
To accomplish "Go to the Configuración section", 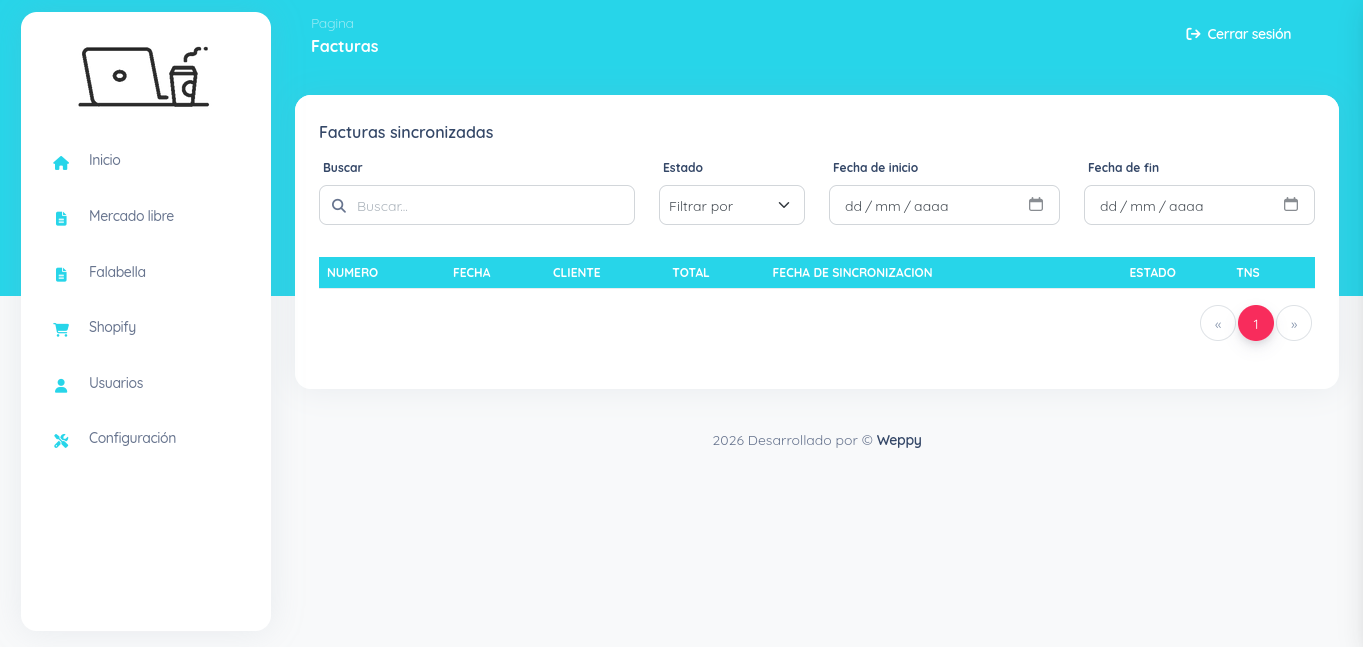I will click(x=132, y=438).
